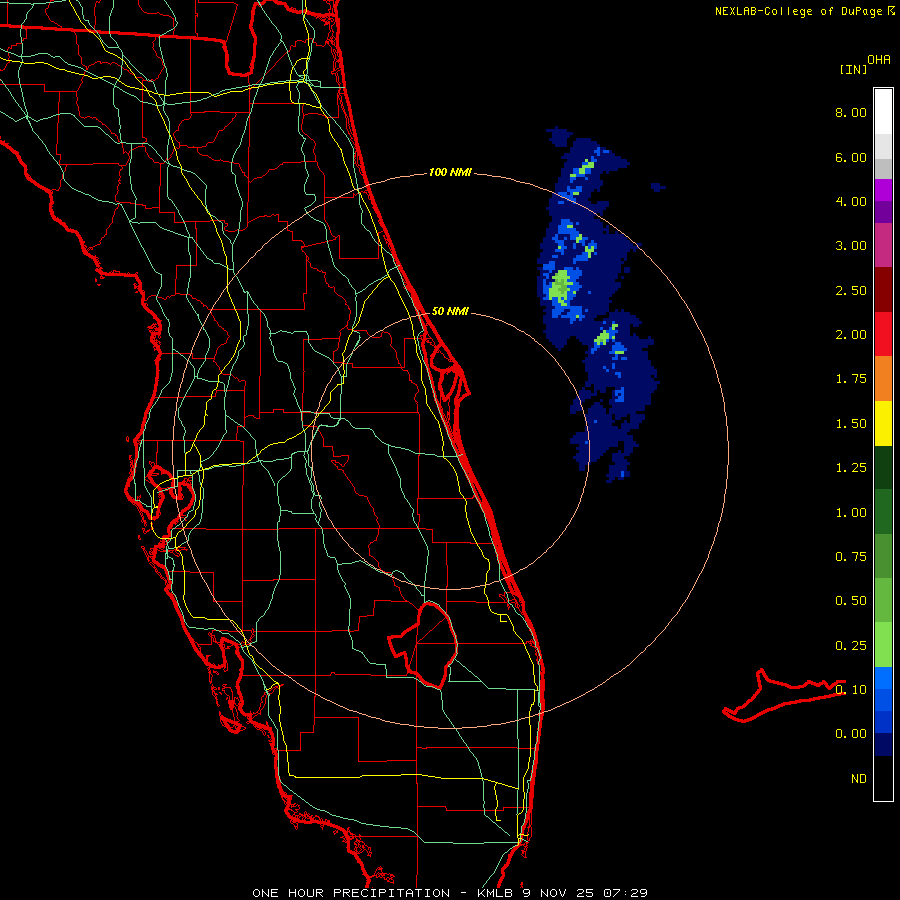Select the 1.00 legend value
The width and height of the screenshot is (900, 900).
coord(851,513)
